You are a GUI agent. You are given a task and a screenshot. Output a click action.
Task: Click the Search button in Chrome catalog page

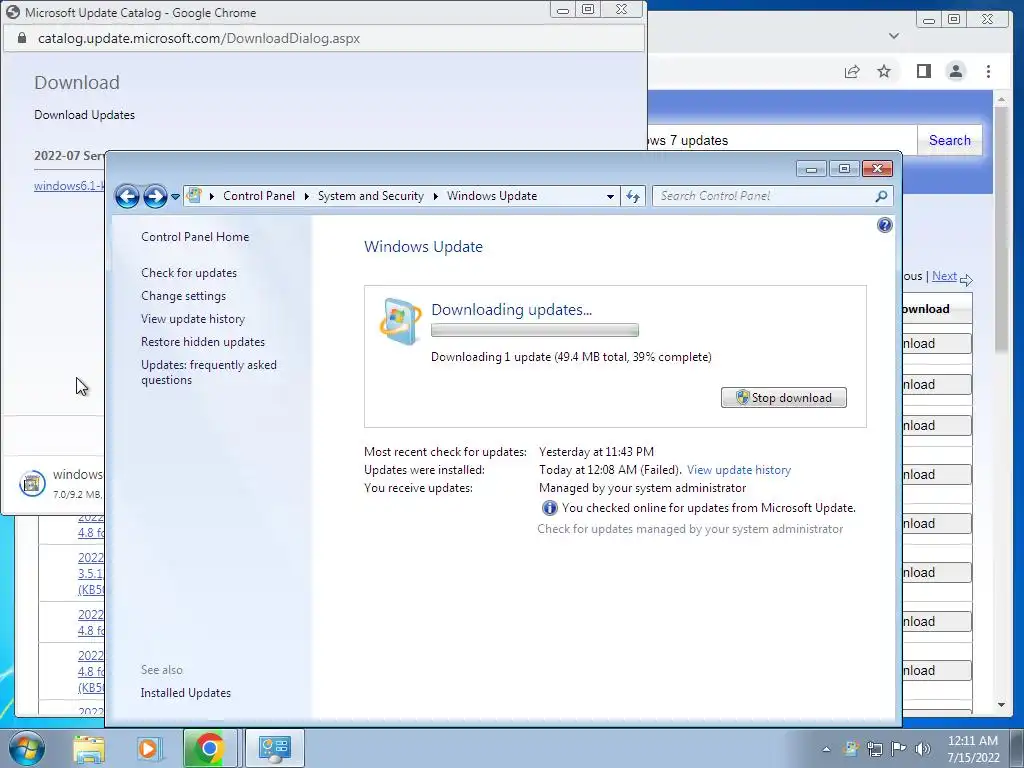950,140
